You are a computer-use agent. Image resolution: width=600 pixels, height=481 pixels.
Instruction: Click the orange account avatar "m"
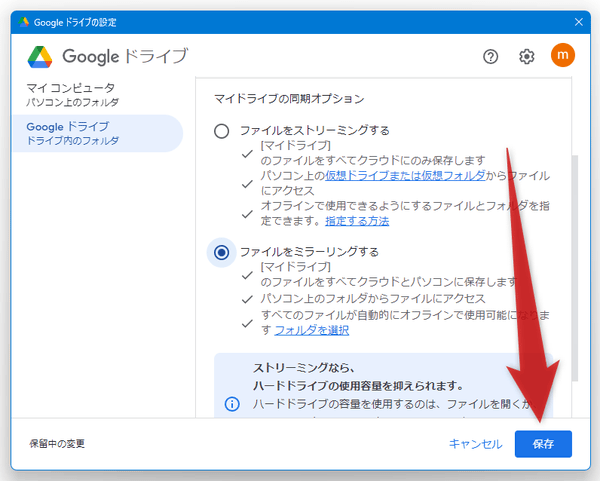pos(563,56)
